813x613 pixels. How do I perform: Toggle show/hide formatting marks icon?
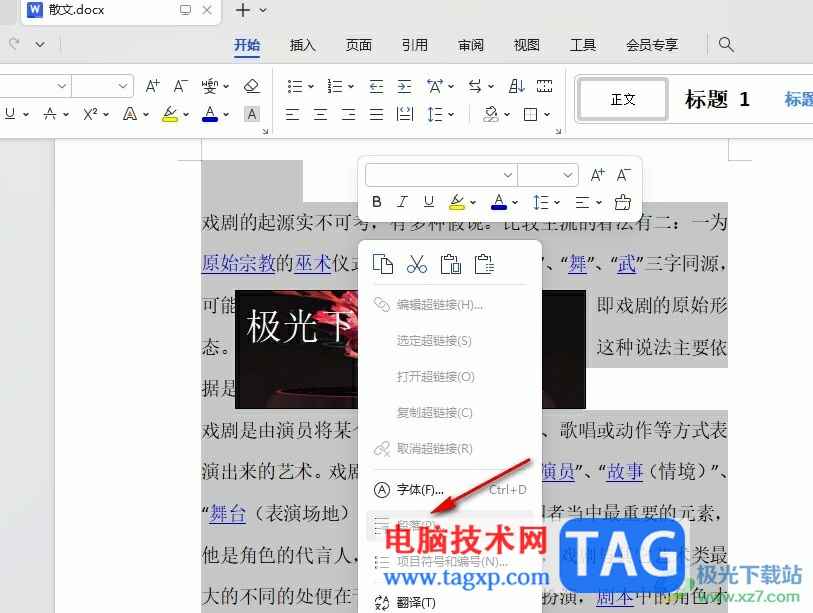click(474, 86)
